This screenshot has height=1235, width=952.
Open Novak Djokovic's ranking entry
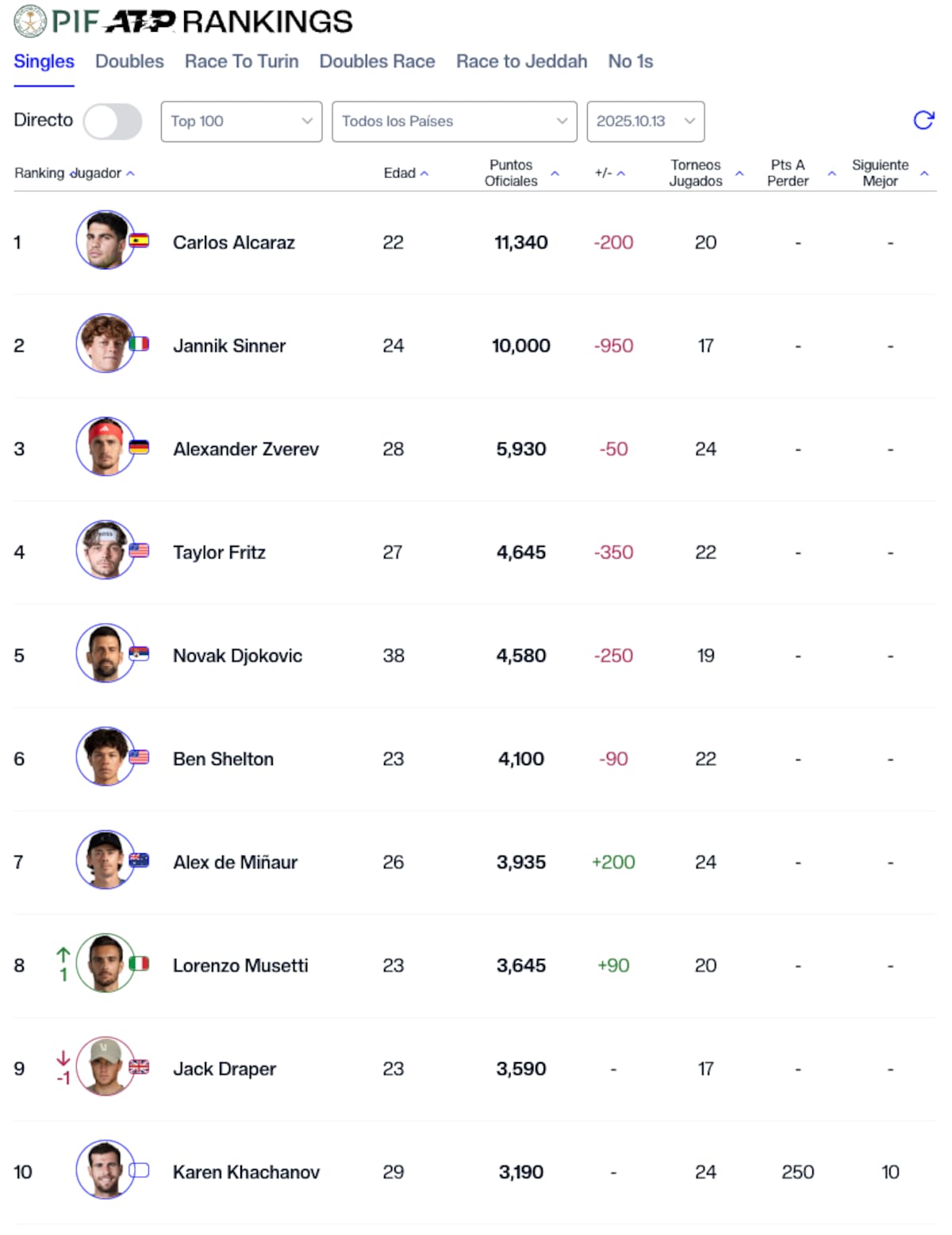click(x=236, y=656)
